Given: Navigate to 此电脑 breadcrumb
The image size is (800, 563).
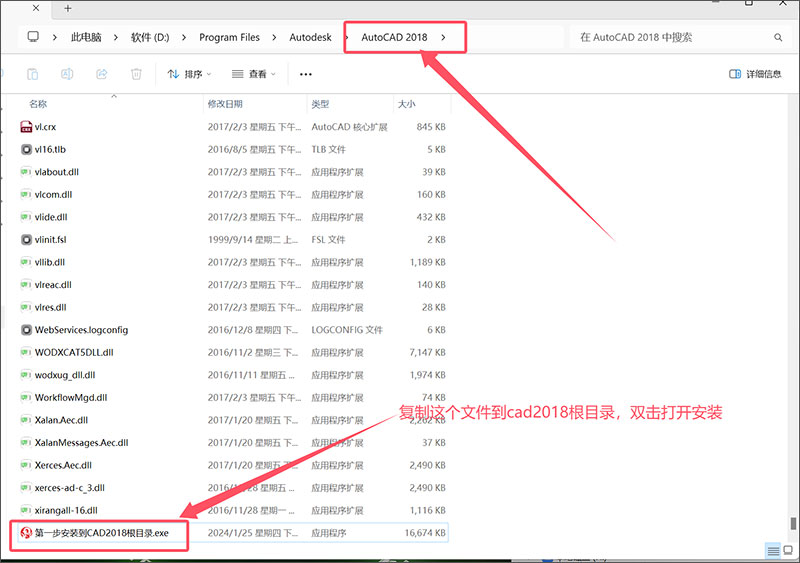Looking at the screenshot, I should click(x=86, y=37).
